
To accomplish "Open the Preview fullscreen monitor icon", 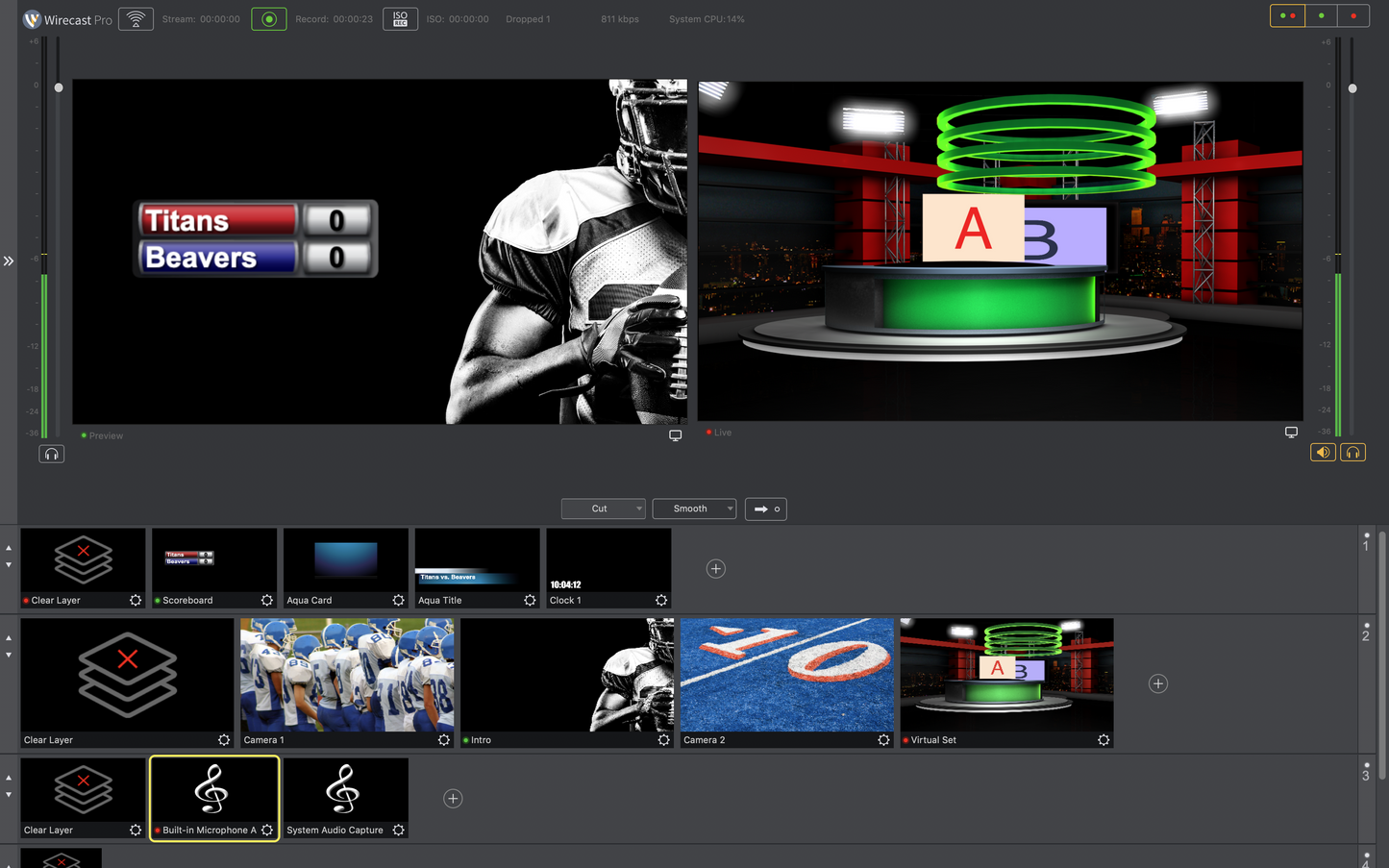I will point(676,434).
